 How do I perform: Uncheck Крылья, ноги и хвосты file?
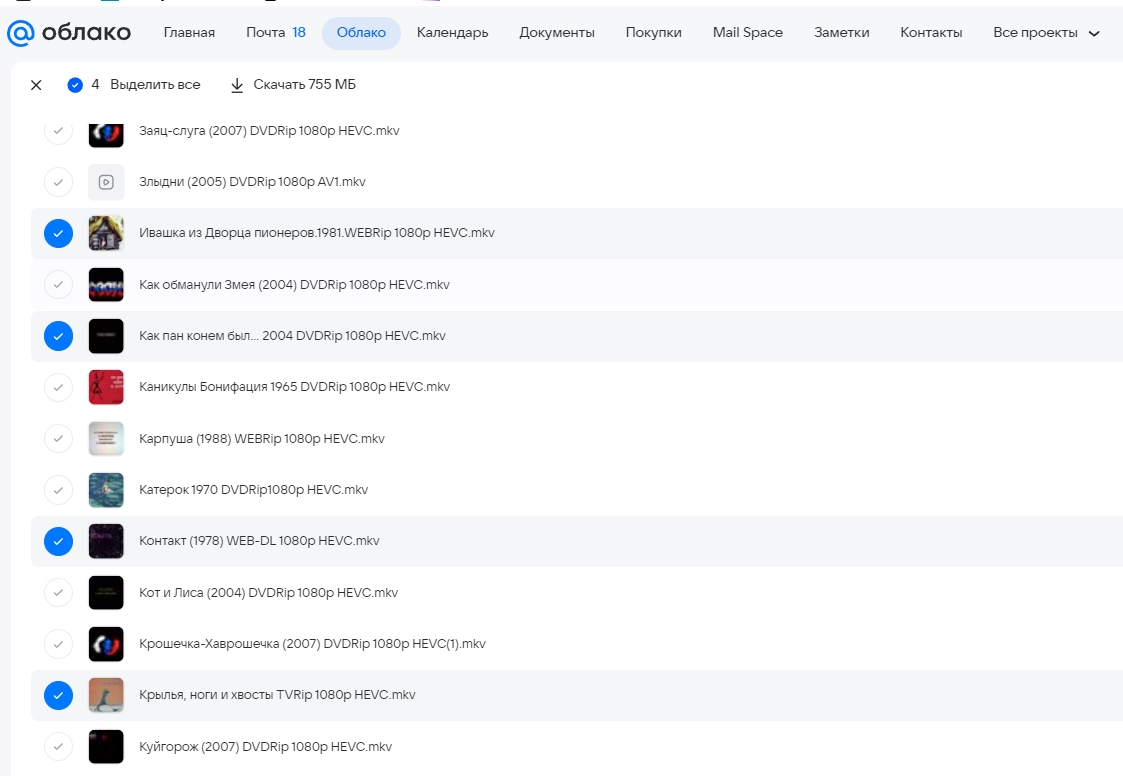59,696
